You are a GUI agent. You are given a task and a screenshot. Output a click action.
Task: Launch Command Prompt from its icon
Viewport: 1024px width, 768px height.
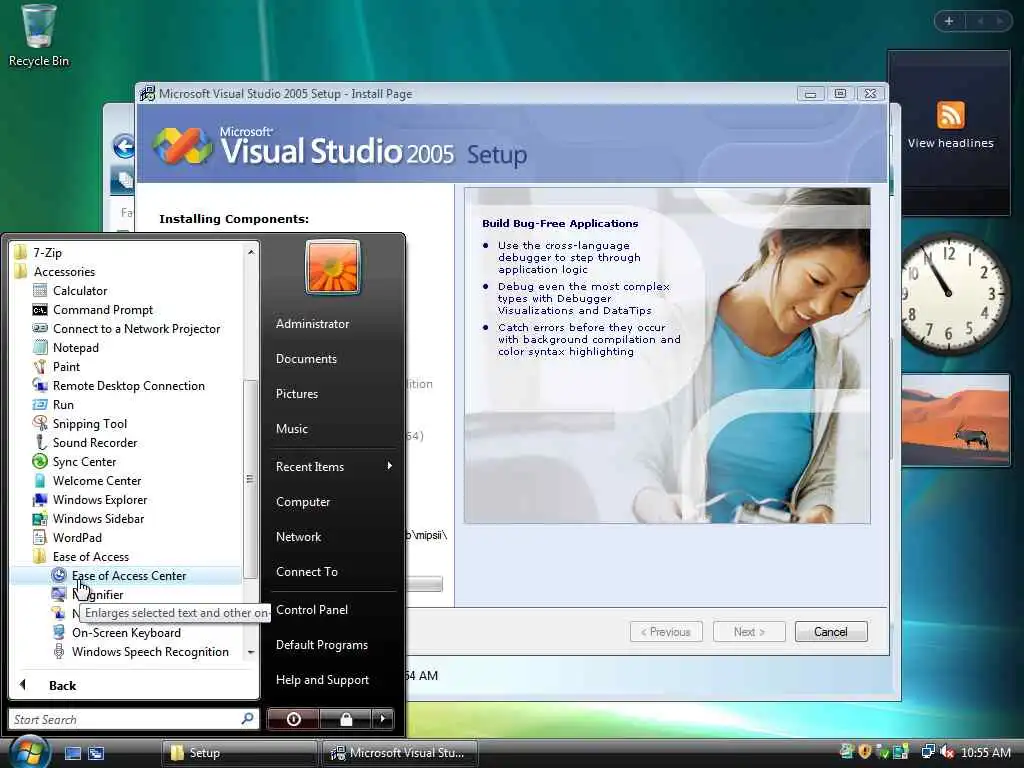40,310
